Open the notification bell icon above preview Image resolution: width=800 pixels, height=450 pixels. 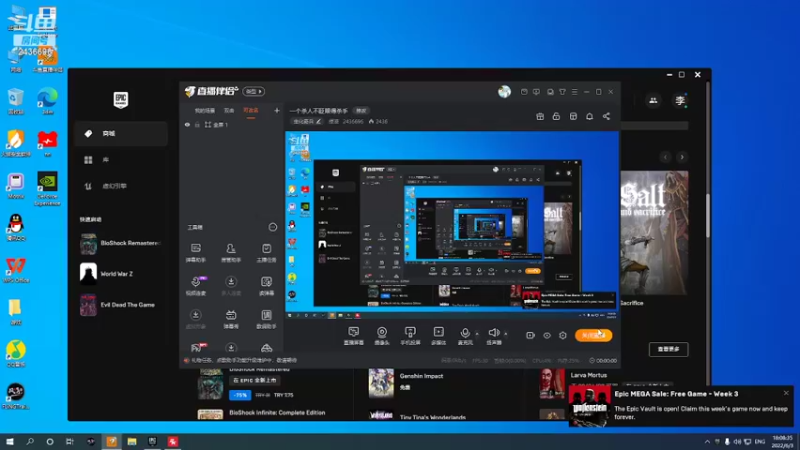tap(589, 117)
